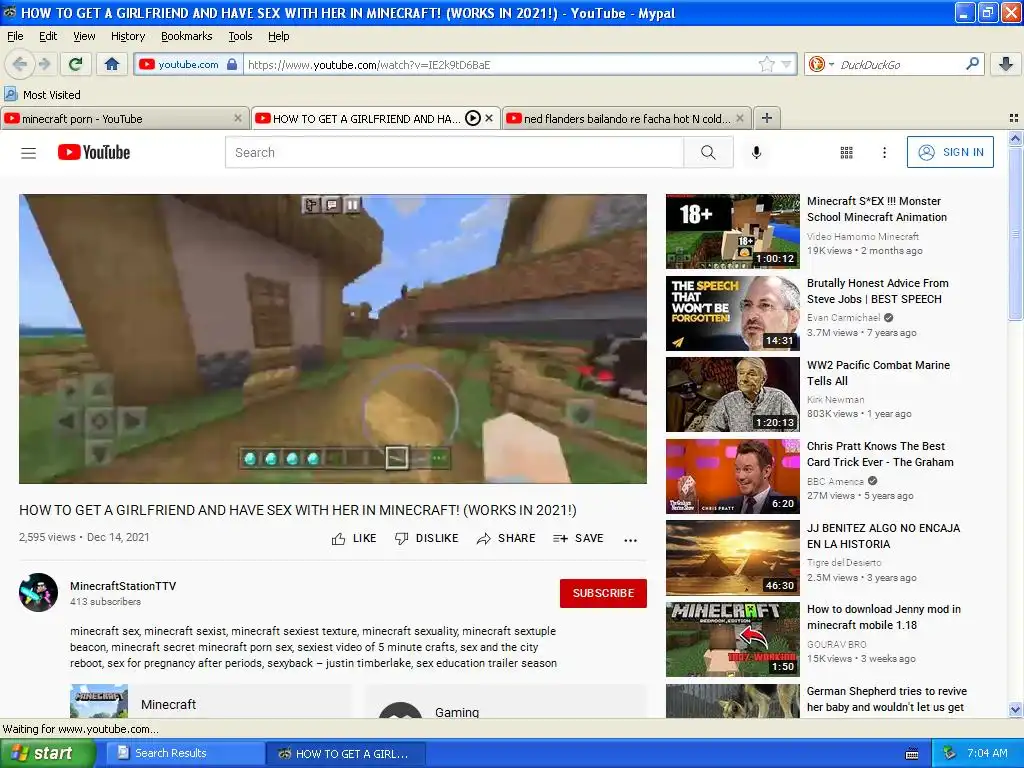This screenshot has width=1024, height=768.
Task: Click the red SUBSCRIBE button
Action: click(x=603, y=593)
